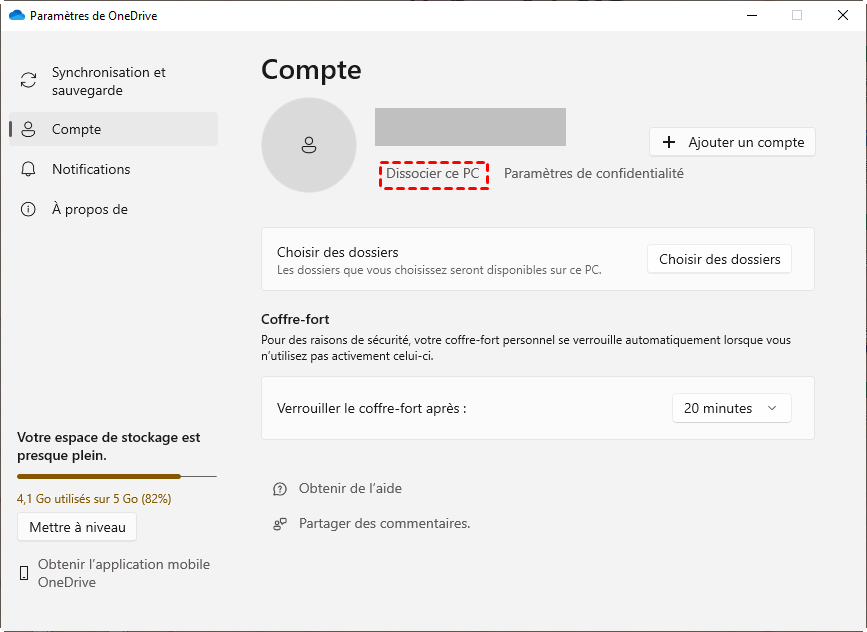Go to À propos de section
This screenshot has width=867, height=632.
coord(113,209)
